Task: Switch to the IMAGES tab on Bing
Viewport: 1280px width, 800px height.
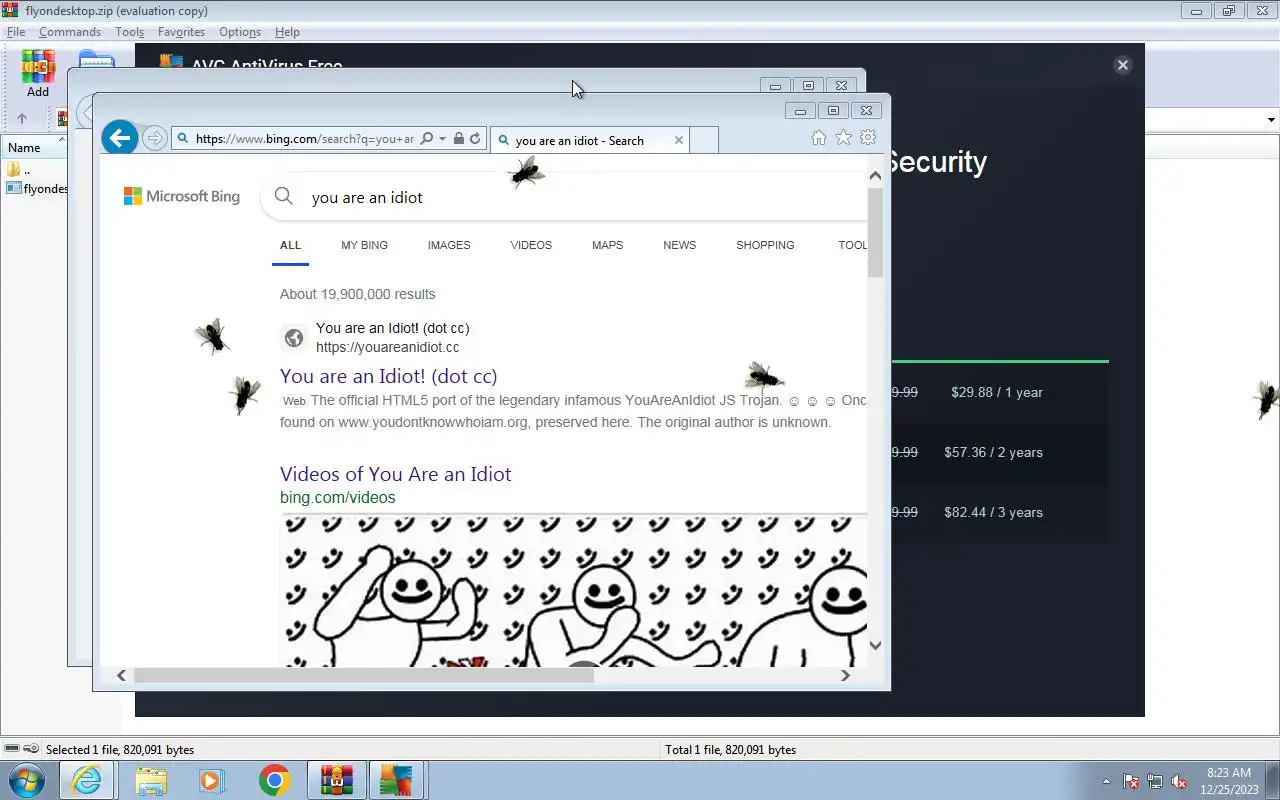Action: (x=449, y=245)
